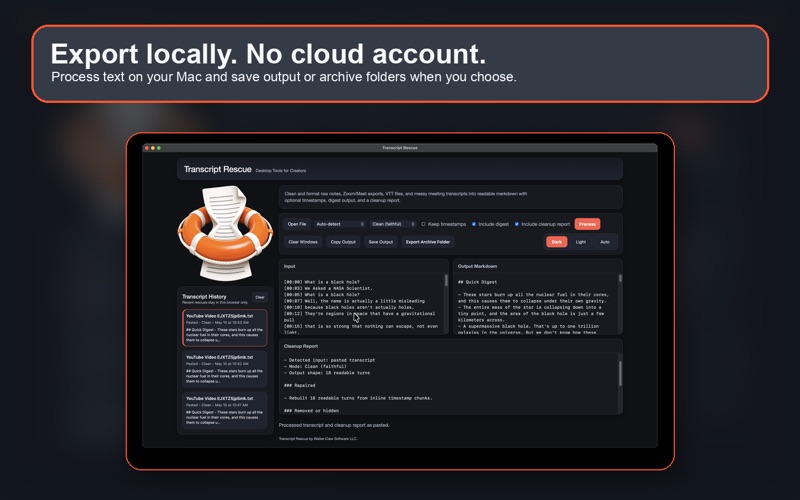Click the Save Output button
Screen dimensions: 800x500
pyautogui.click(x=381, y=242)
